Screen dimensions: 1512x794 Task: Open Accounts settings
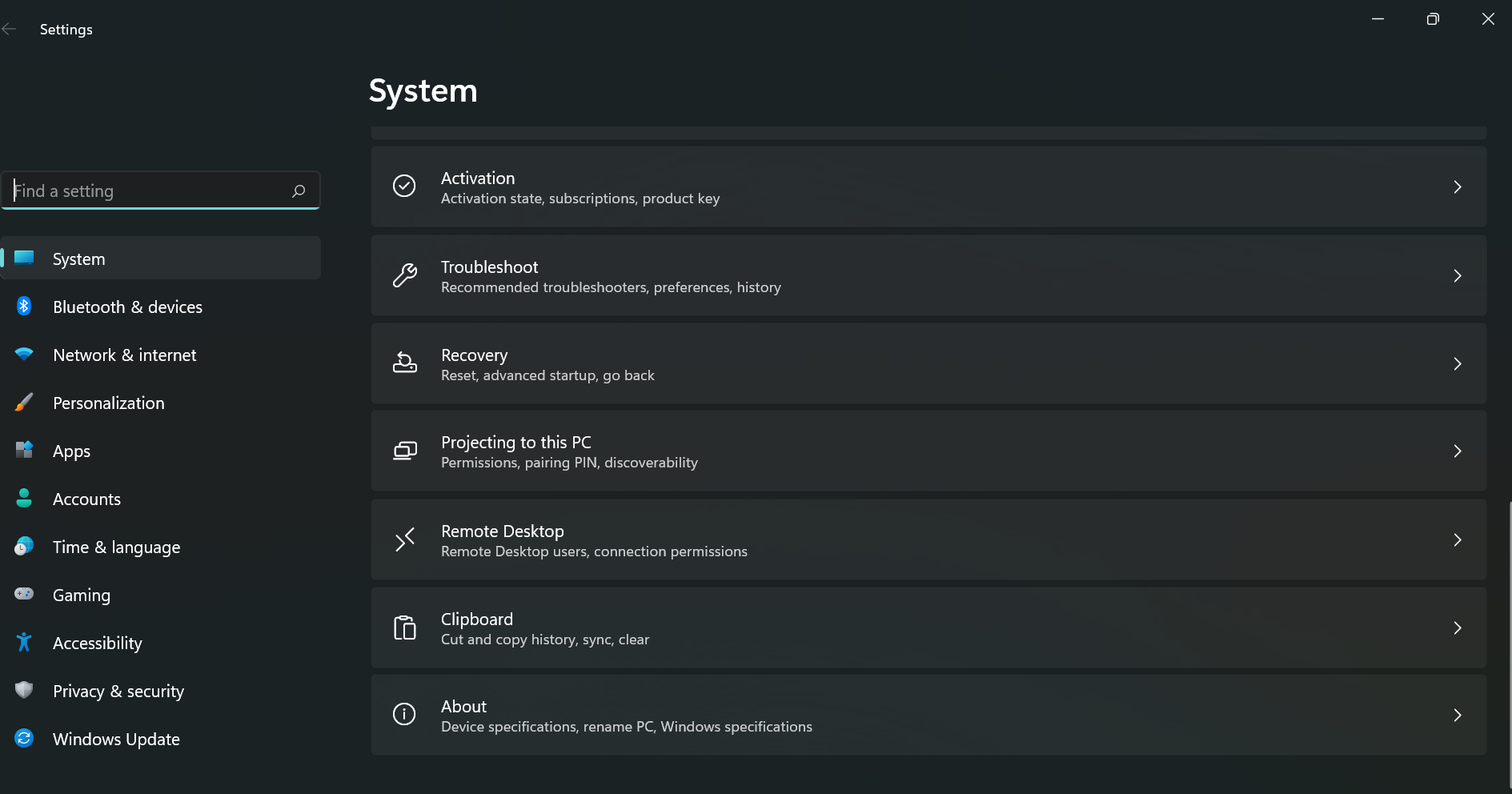[x=160, y=499]
